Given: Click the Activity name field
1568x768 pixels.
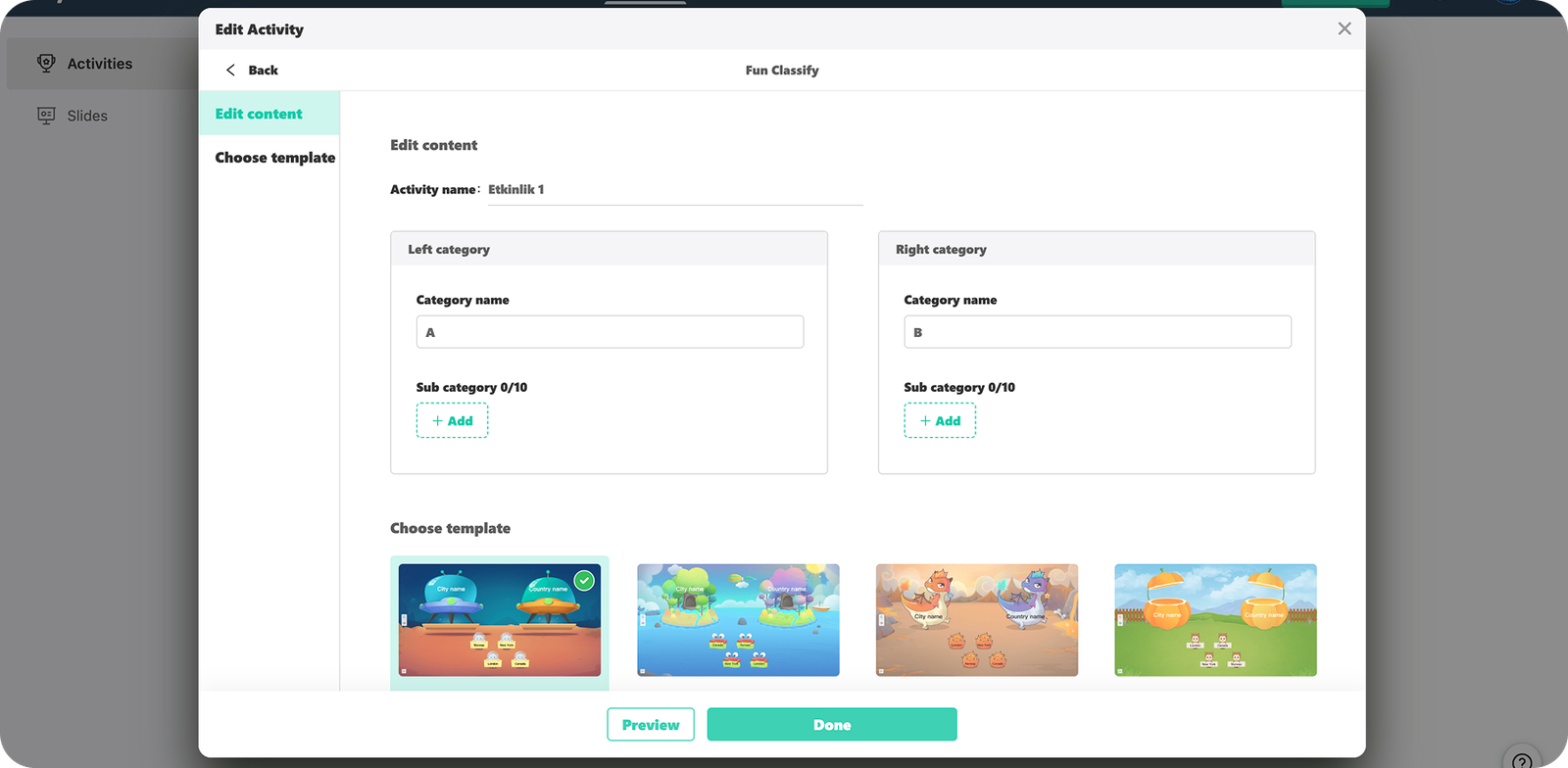Looking at the screenshot, I should click(674, 190).
